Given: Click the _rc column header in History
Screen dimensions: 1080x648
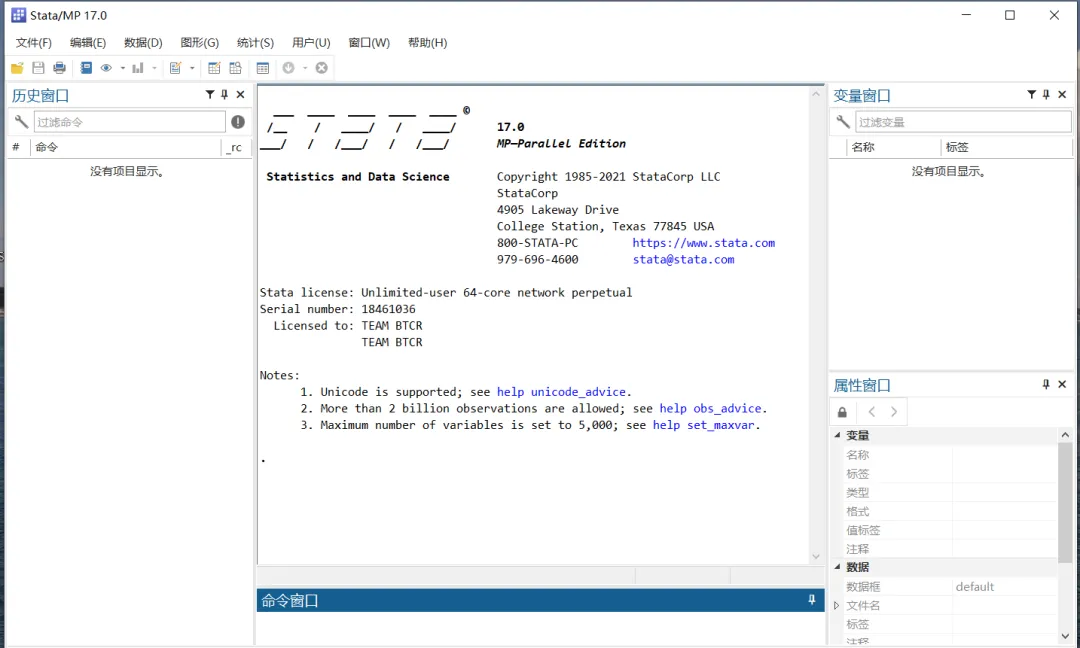Looking at the screenshot, I should 236,147.
